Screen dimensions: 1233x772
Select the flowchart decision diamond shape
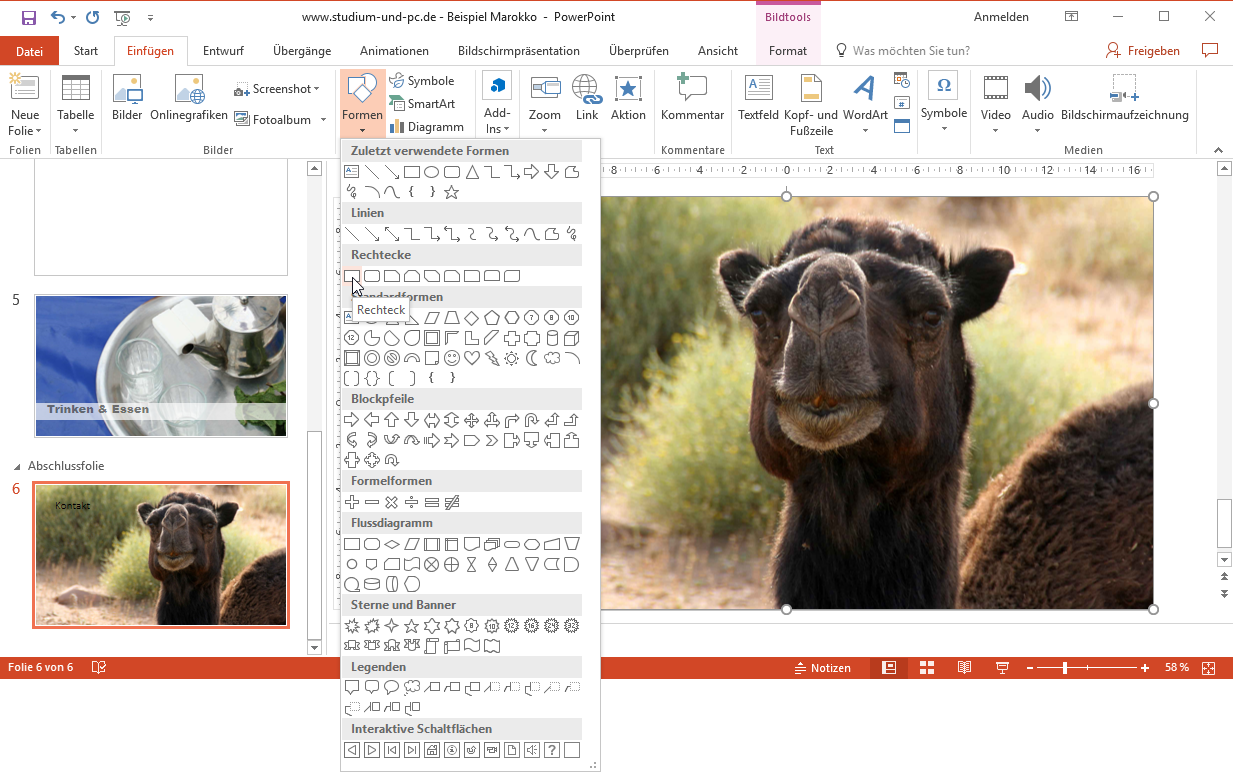392,543
